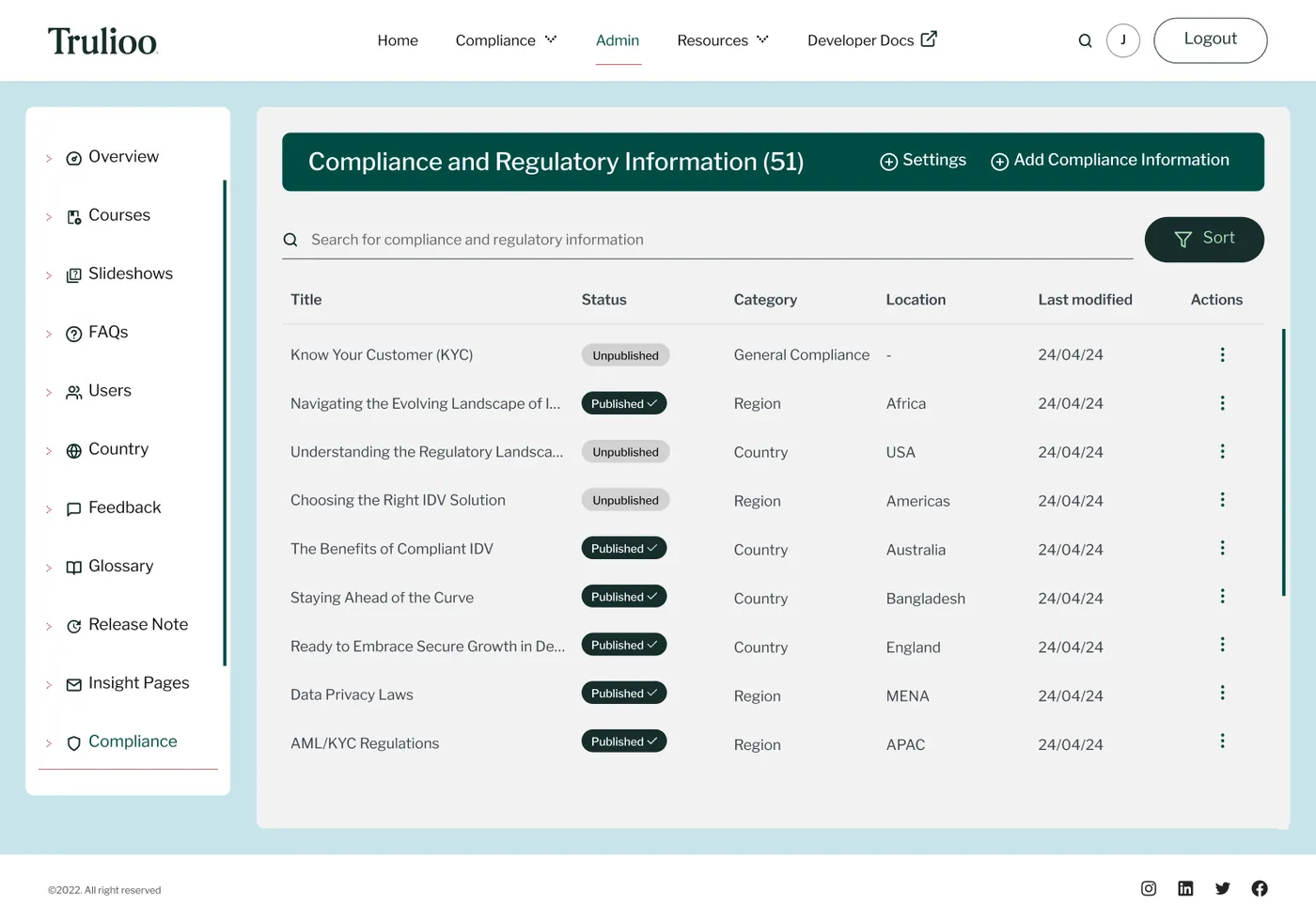The height and width of the screenshot is (921, 1316).
Task: Click the Country globe icon in sidebar
Action: [73, 451]
